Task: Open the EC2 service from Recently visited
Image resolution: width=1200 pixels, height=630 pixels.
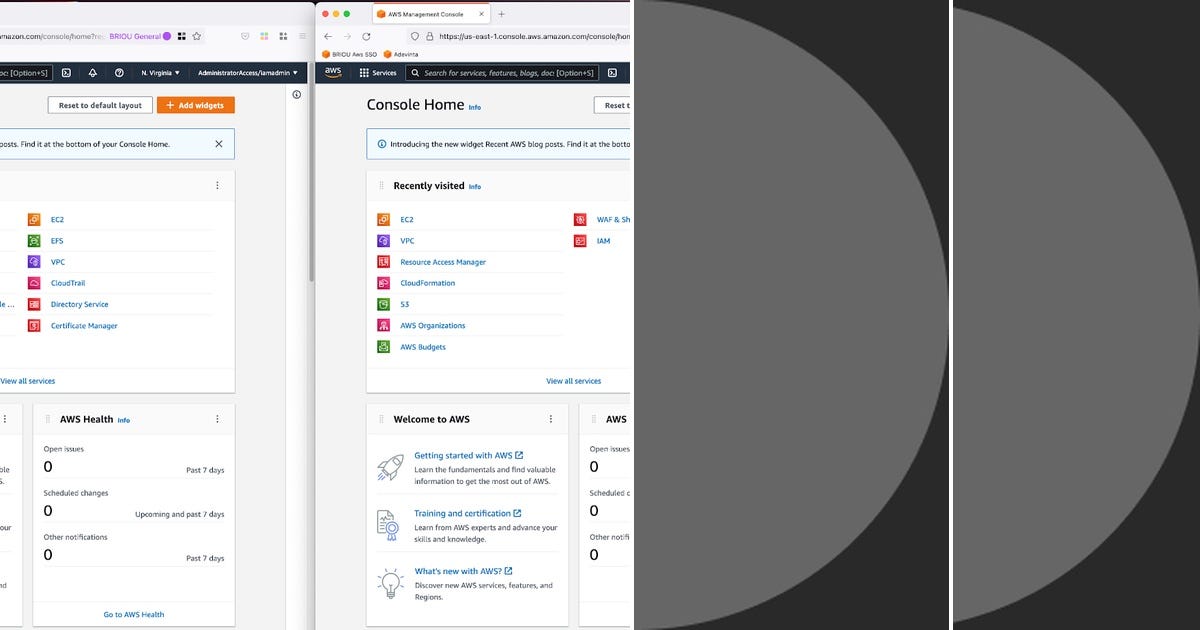Action: (404, 219)
